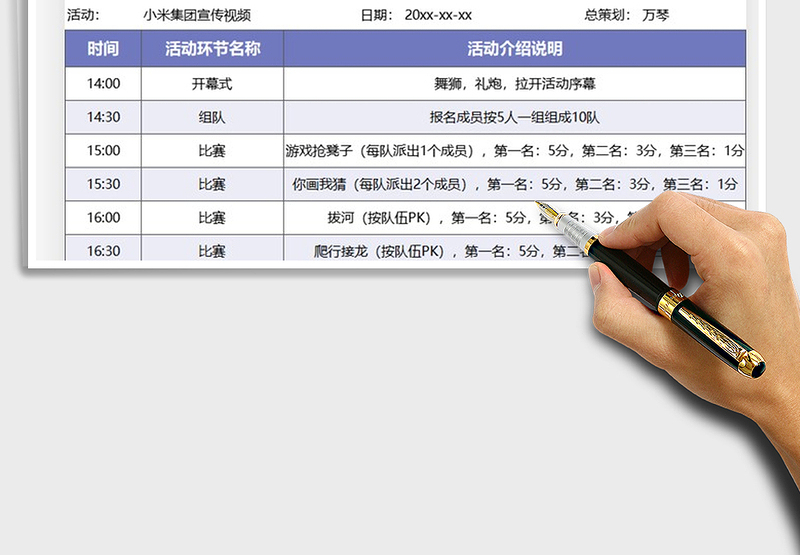Click the 报名成员按5人一组组成10队 description

[x=514, y=117]
